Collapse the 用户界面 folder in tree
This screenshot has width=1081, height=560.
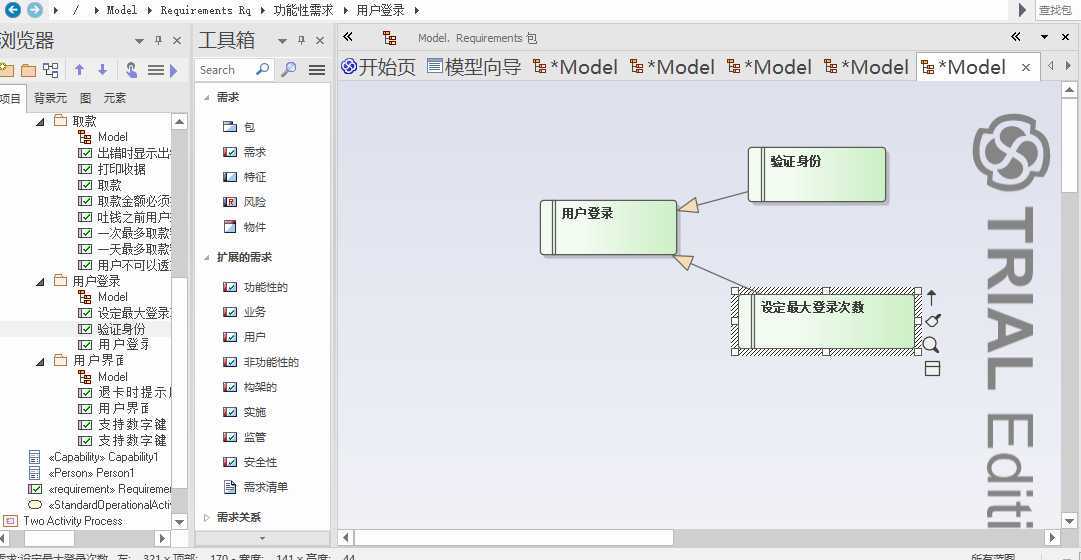40,360
